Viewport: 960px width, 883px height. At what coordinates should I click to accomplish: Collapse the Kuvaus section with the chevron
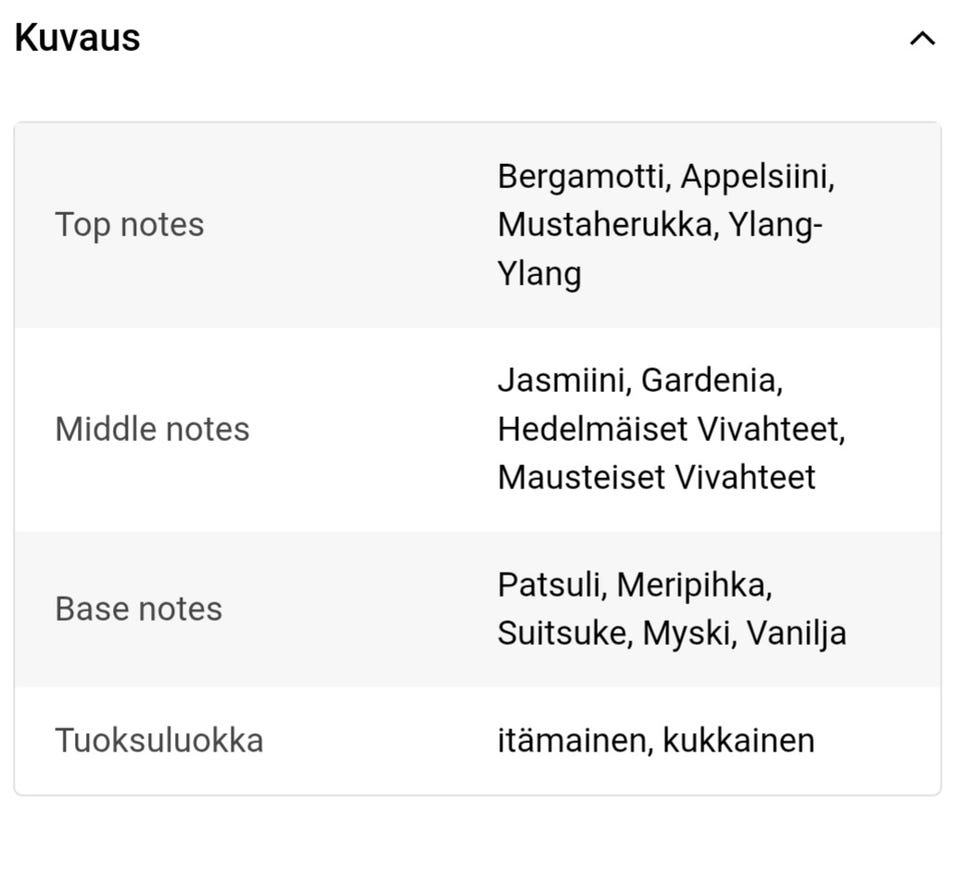(x=922, y=39)
